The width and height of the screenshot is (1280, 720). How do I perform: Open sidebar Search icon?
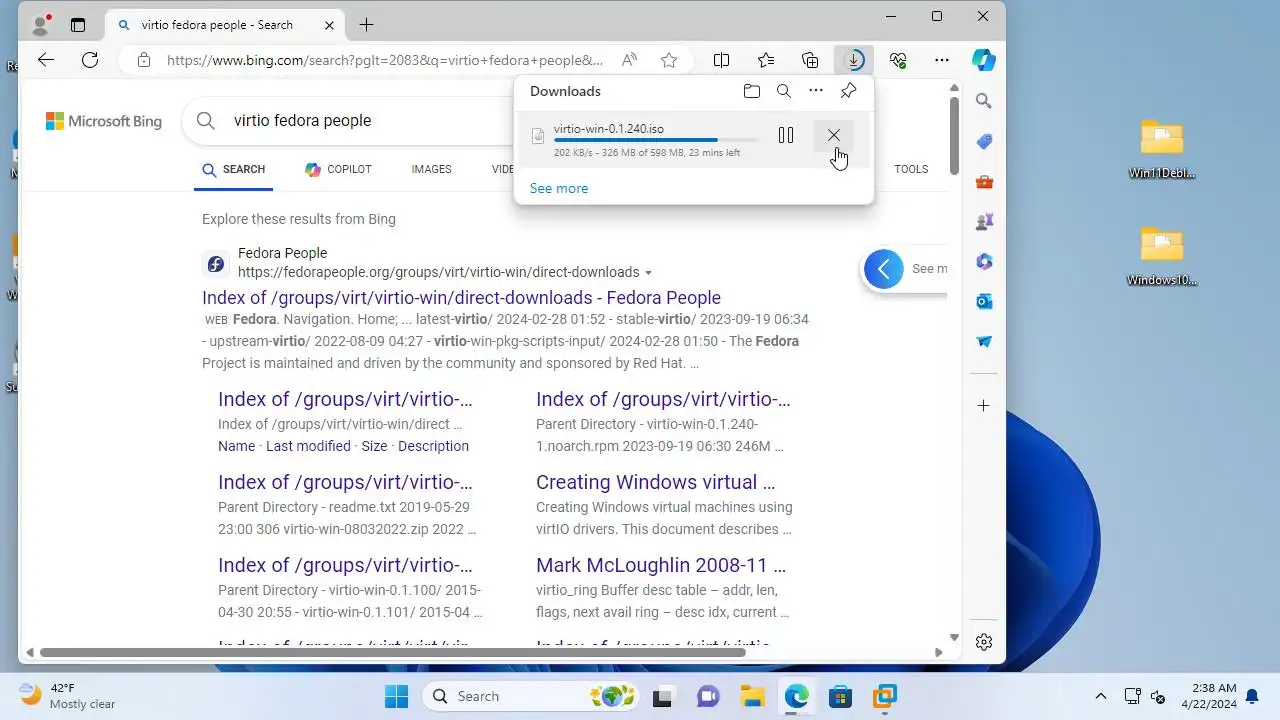[x=984, y=101]
